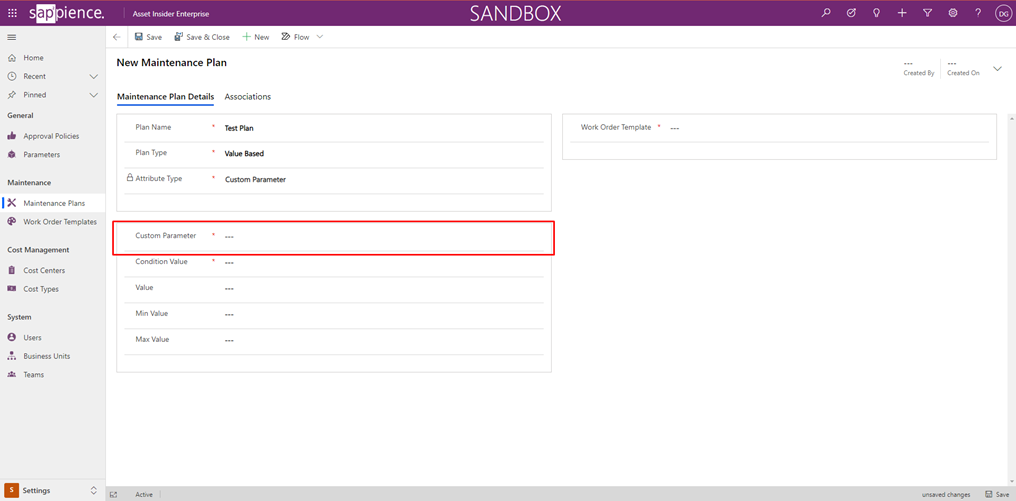Expand the Pinned section chevron
The height and width of the screenshot is (501, 1016).
pos(94,95)
